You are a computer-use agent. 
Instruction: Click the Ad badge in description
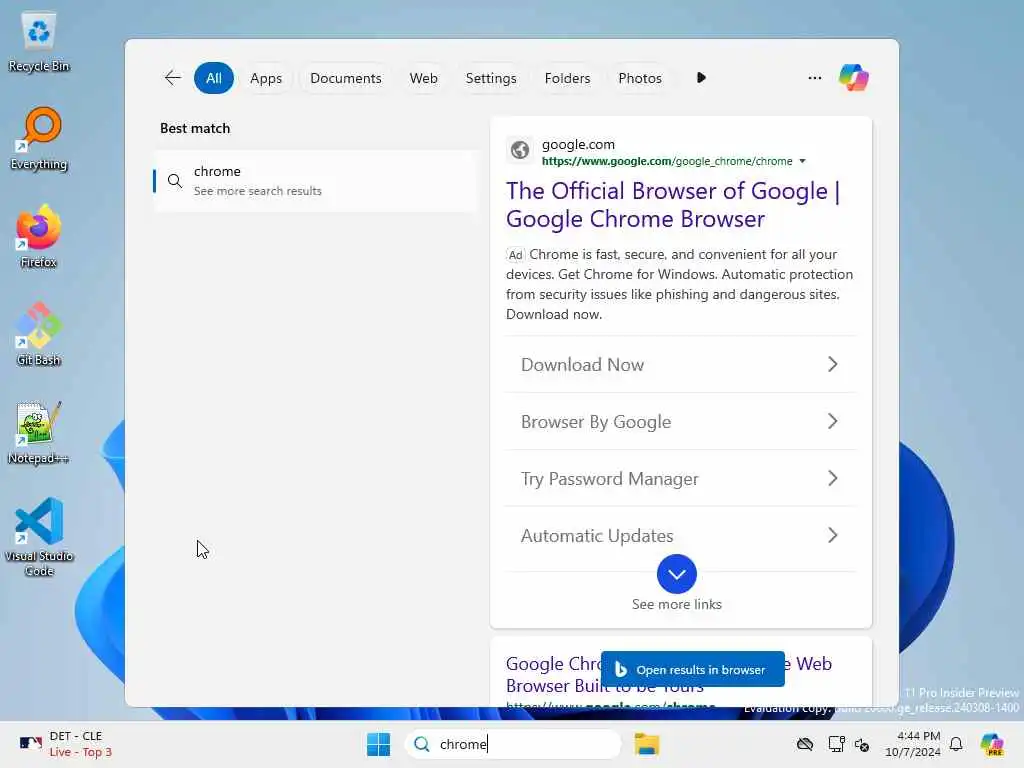(515, 255)
